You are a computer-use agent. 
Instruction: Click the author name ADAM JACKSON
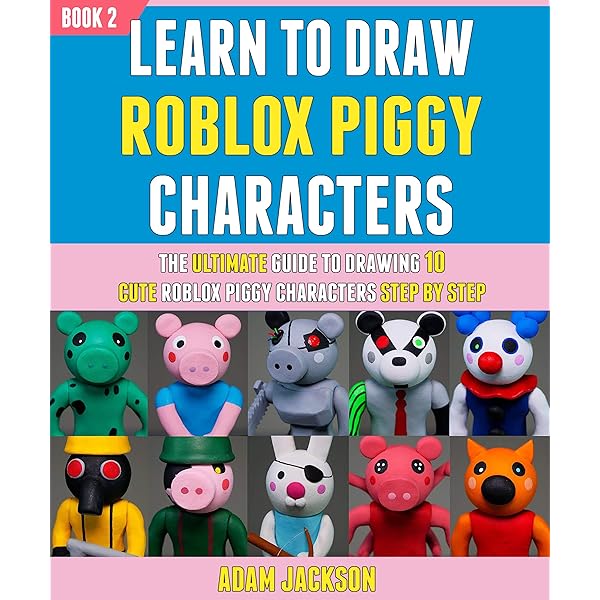[x=297, y=579]
